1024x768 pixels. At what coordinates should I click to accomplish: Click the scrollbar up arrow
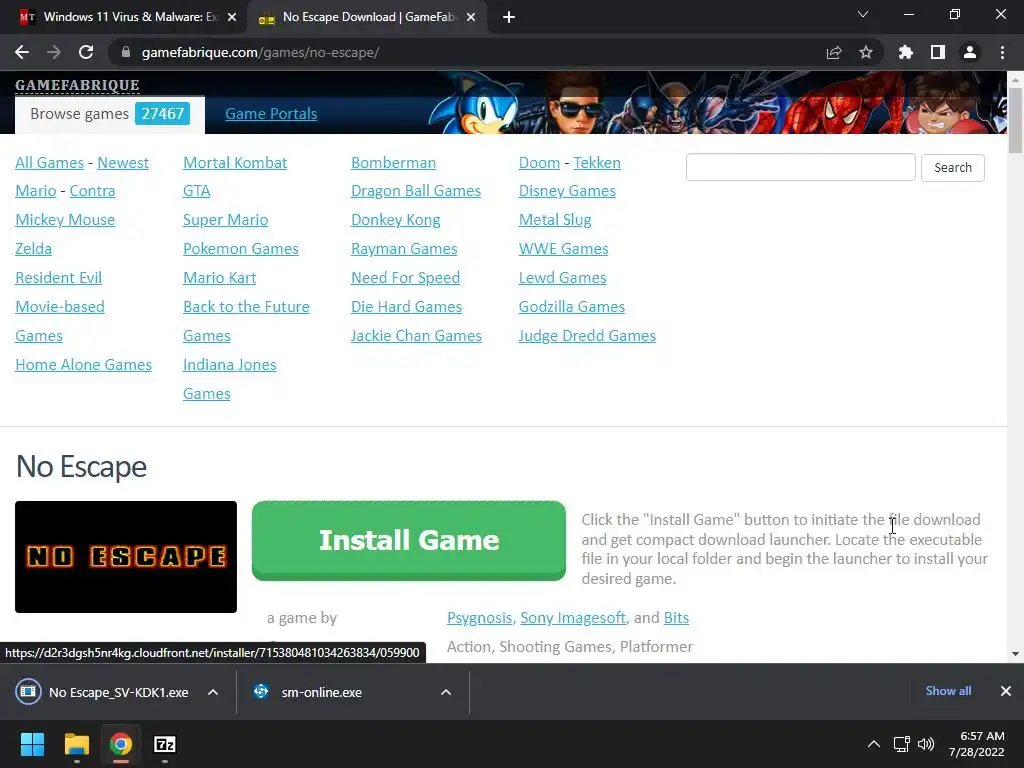[x=1015, y=80]
